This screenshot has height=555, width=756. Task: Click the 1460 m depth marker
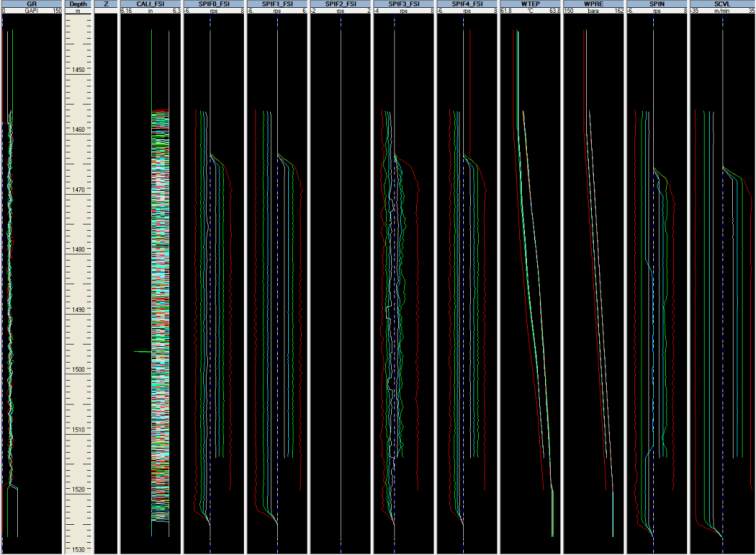point(78,130)
